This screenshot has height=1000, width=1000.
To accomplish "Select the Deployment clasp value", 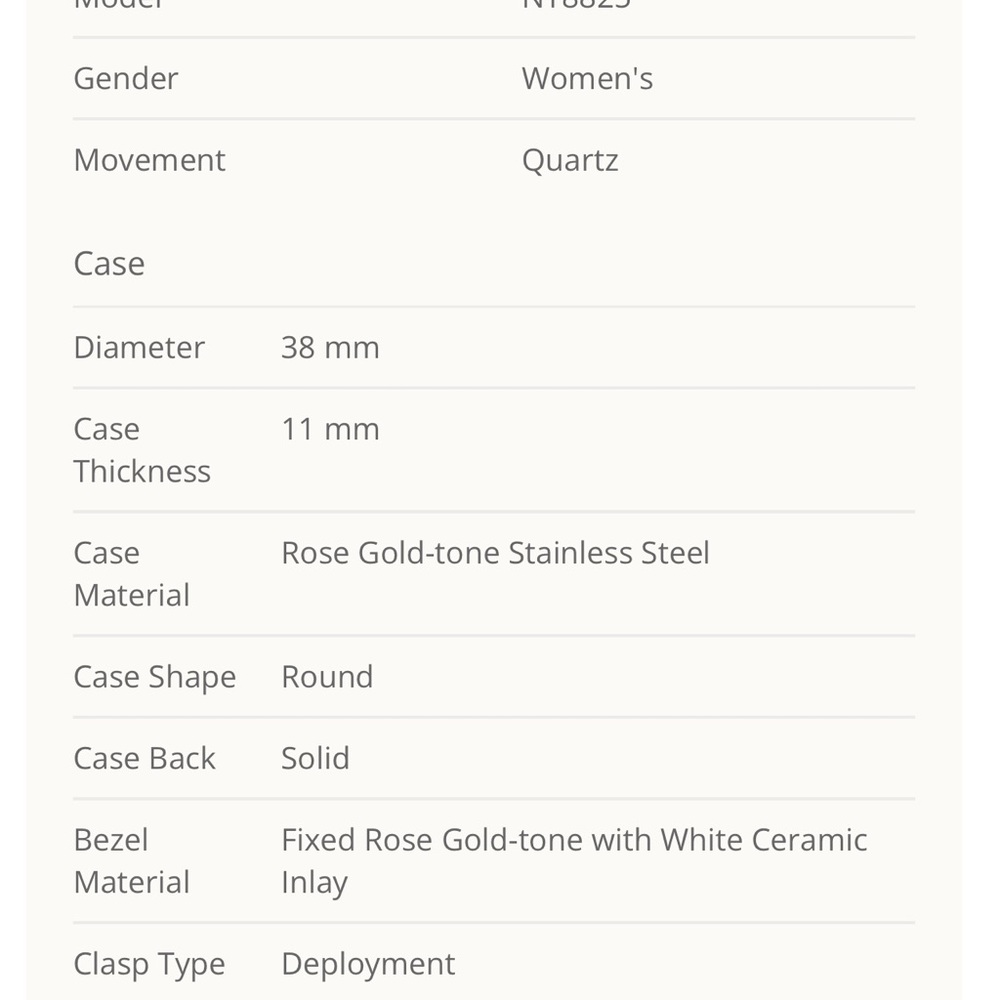I will [368, 964].
